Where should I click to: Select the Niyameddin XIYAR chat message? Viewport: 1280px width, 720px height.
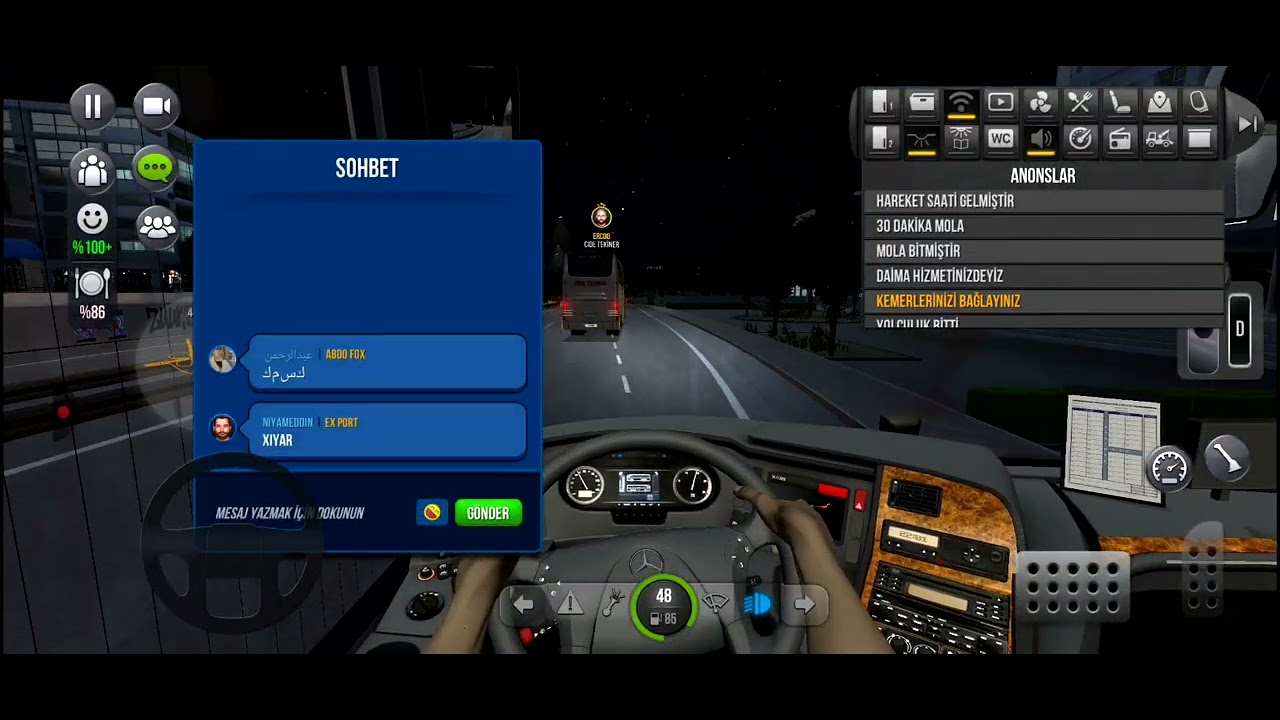coord(387,431)
